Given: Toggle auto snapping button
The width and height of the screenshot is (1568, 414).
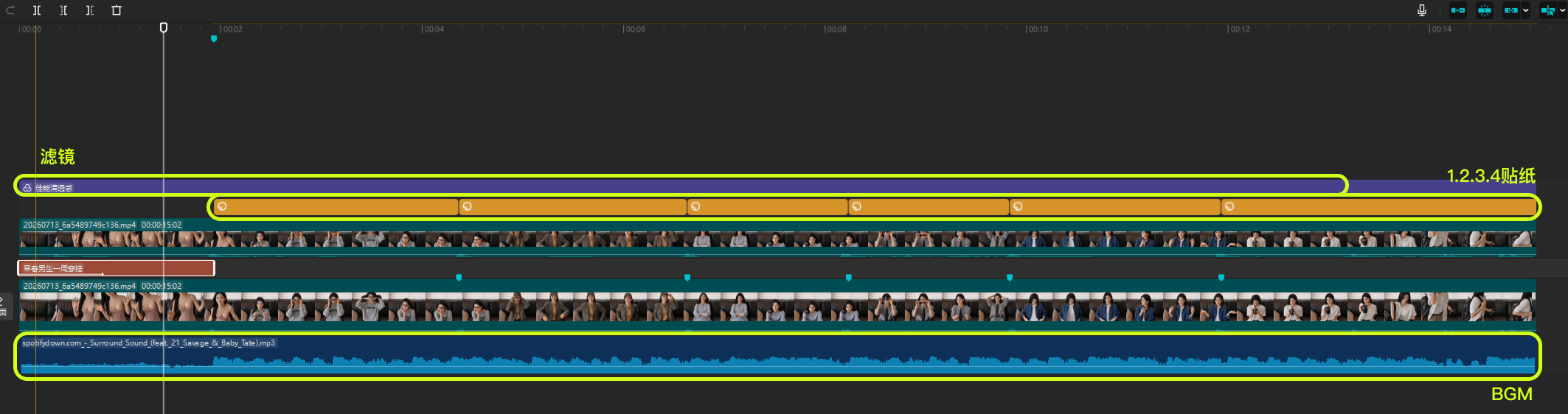Looking at the screenshot, I should click(x=1485, y=10).
